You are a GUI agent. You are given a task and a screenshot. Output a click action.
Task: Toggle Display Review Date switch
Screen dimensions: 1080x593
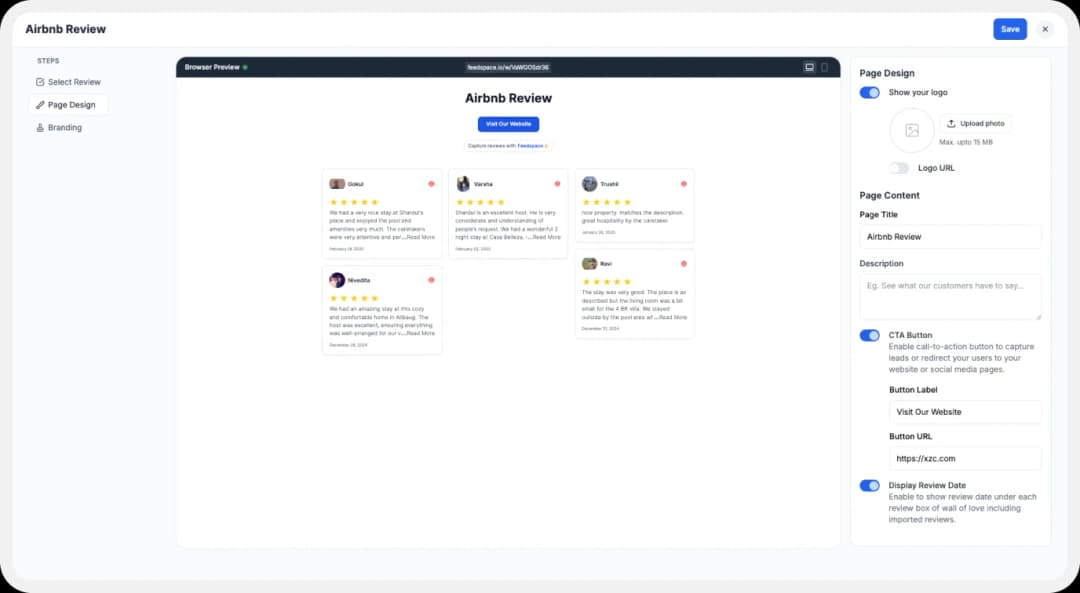pyautogui.click(x=870, y=485)
